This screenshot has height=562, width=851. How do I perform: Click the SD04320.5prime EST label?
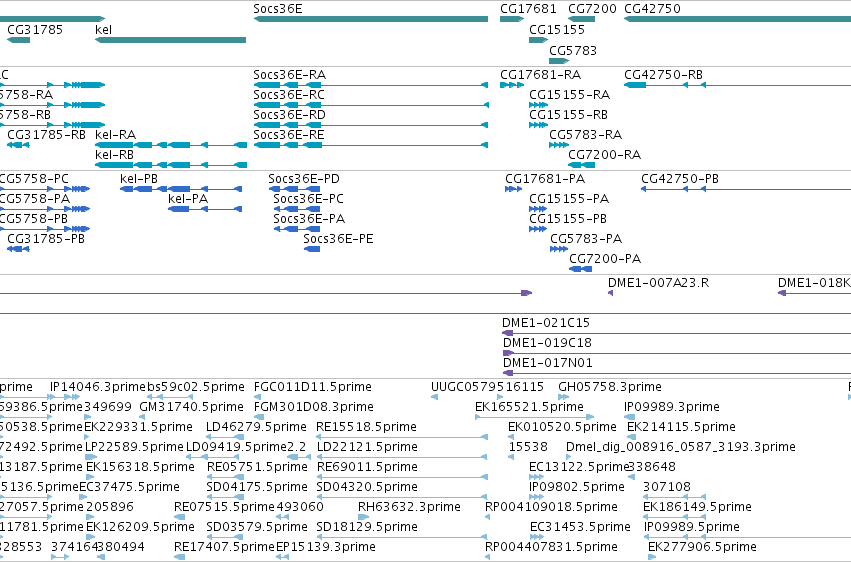click(367, 487)
